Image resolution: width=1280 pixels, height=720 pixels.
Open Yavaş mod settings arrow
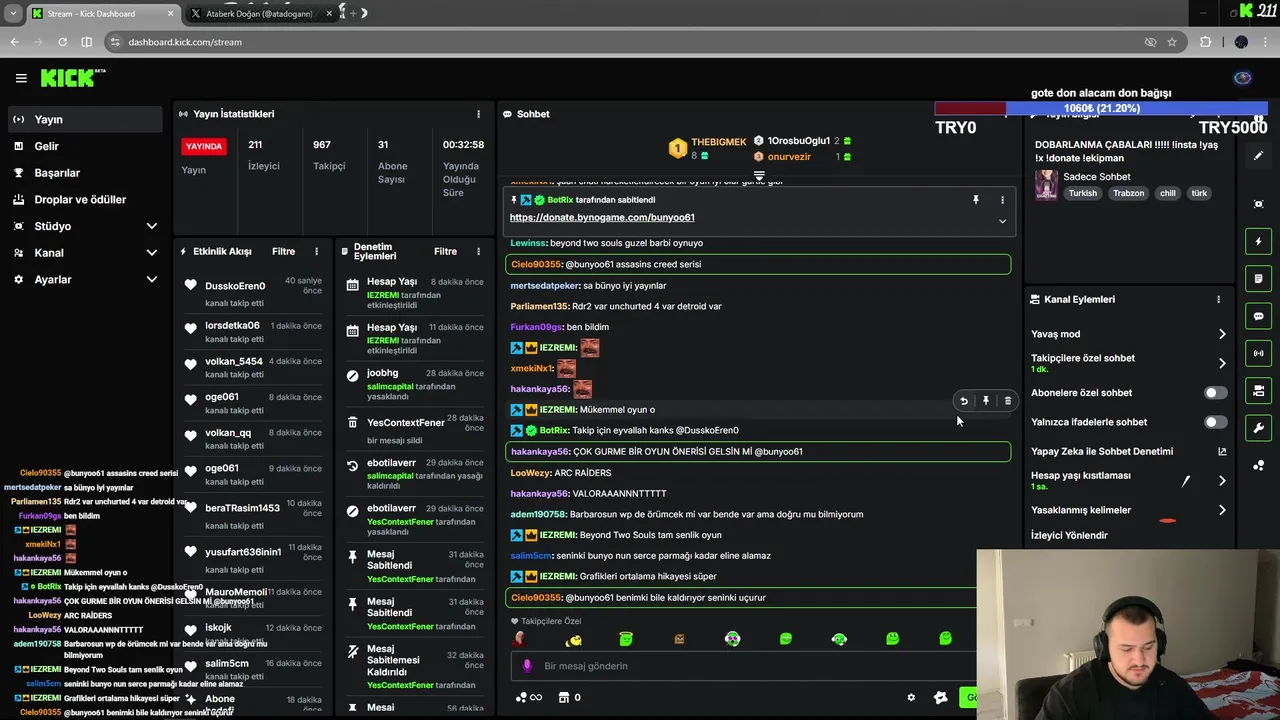(x=1221, y=334)
